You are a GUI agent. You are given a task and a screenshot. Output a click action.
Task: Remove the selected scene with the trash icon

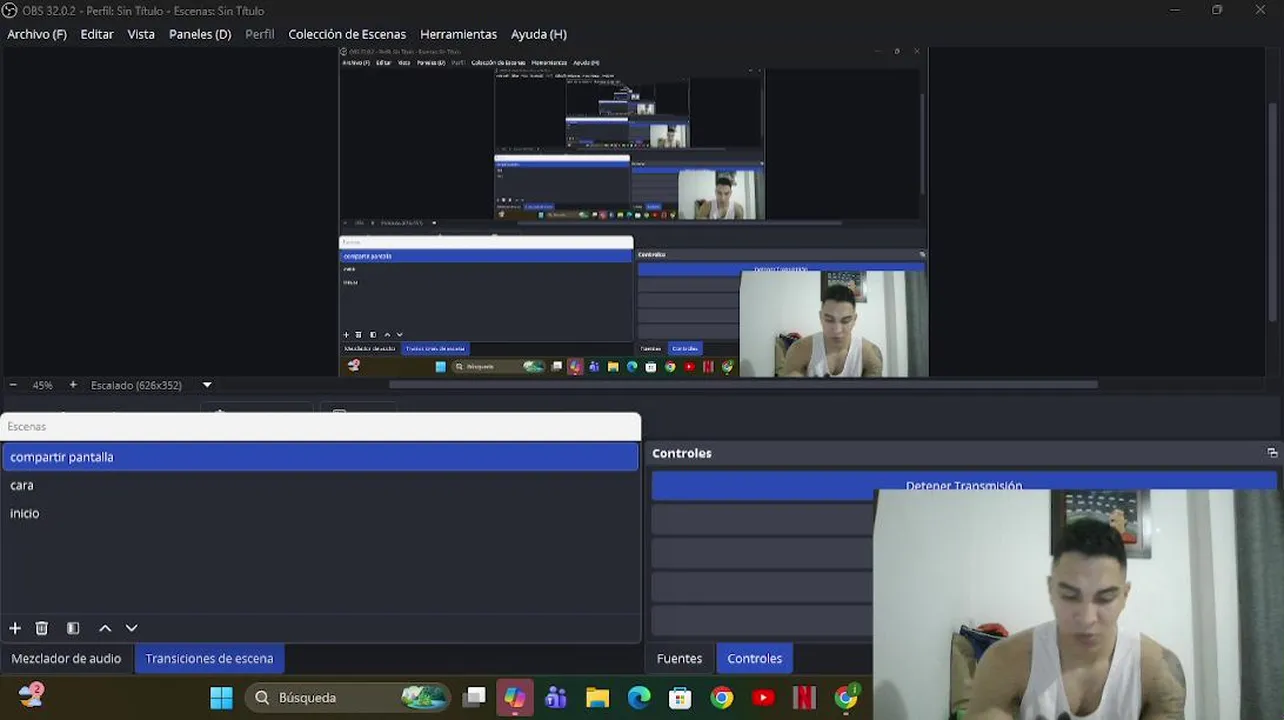click(42, 628)
